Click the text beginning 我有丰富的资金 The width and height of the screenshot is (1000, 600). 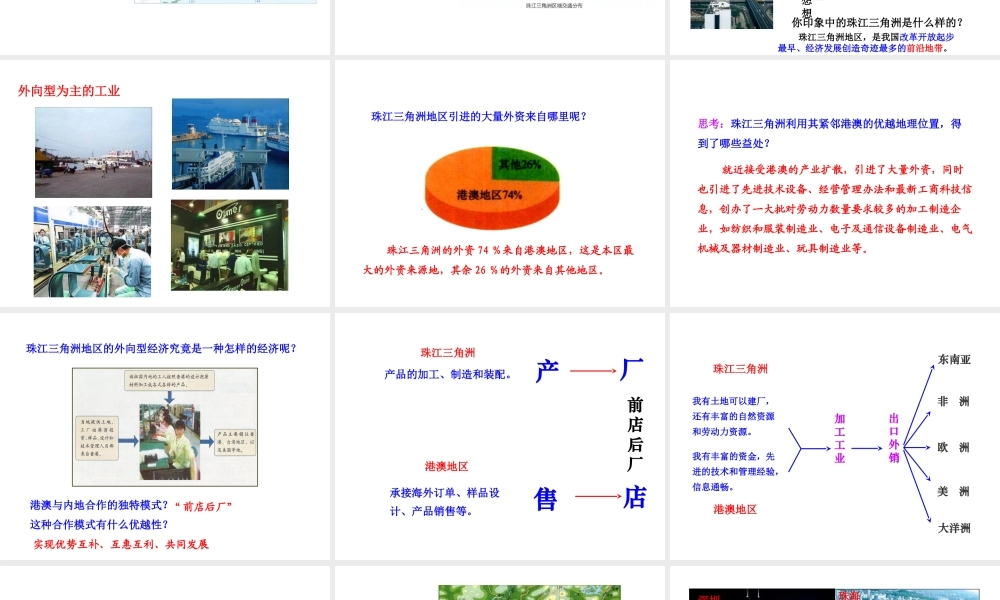click(735, 472)
